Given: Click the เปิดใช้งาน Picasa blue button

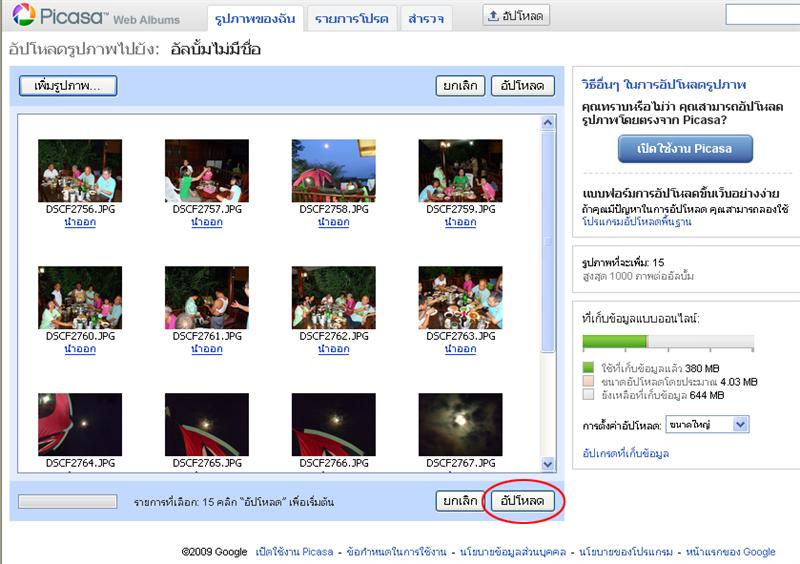Looking at the screenshot, I should tap(684, 148).
